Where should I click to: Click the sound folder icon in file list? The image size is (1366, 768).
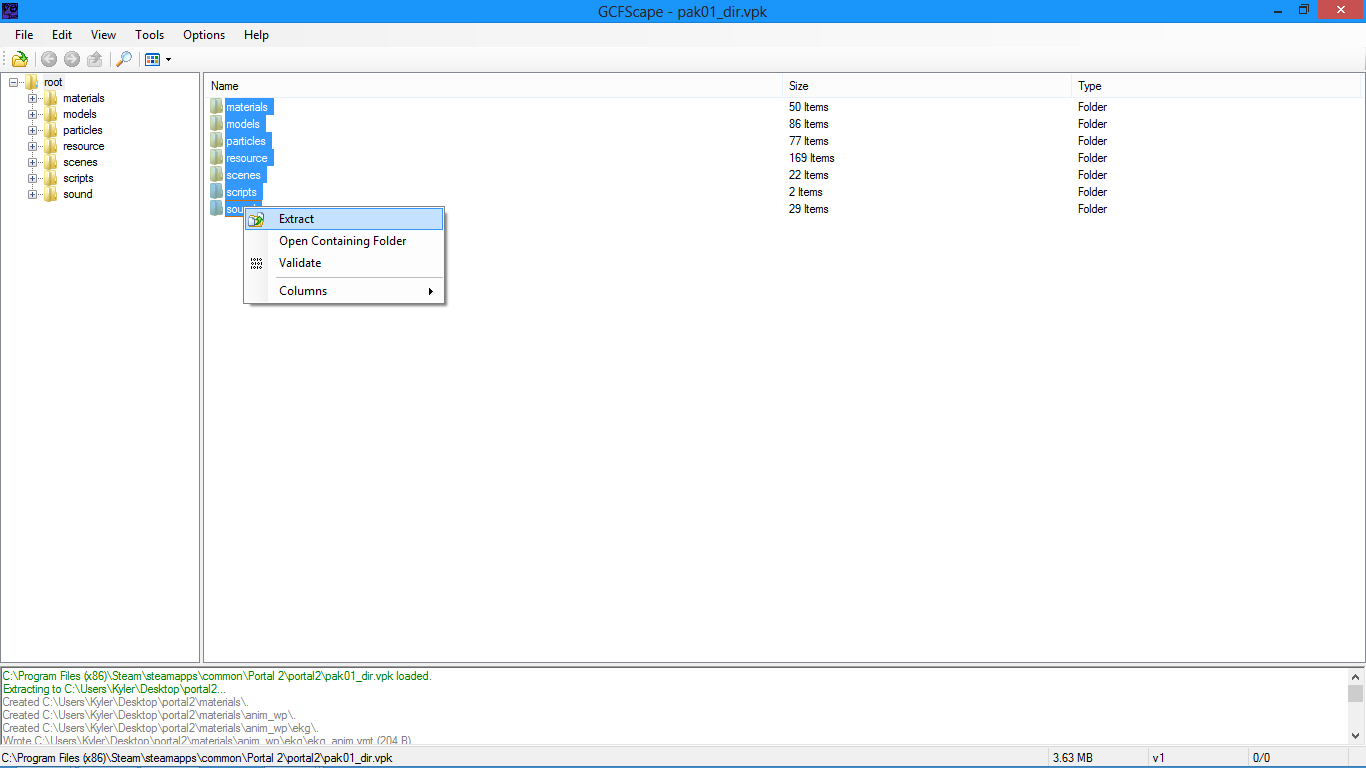[x=217, y=209]
